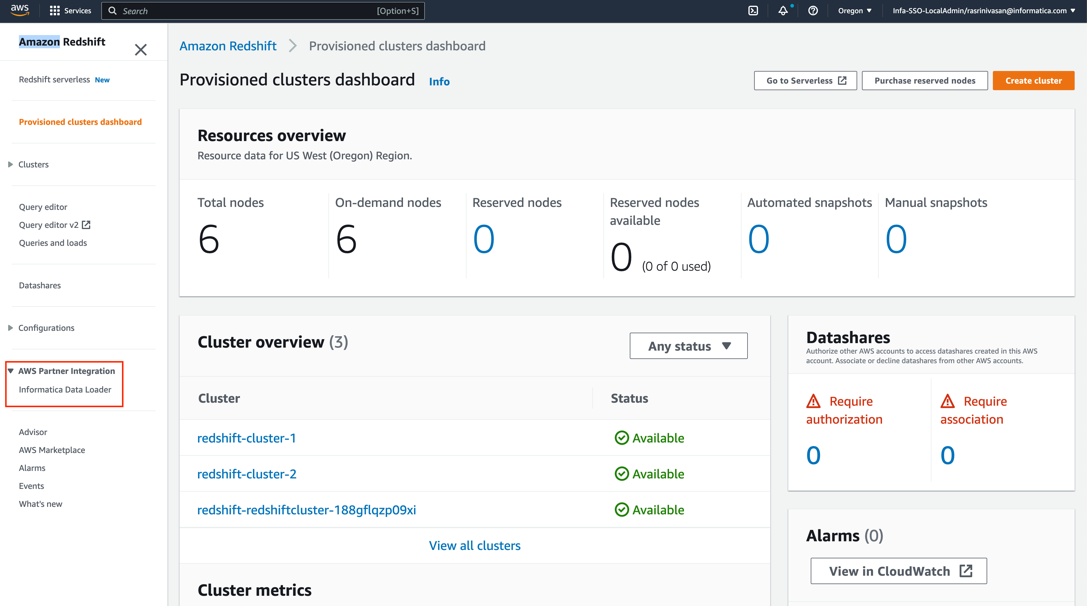1087x606 pixels.
Task: Go to Redshift serverless
Action: 54,79
